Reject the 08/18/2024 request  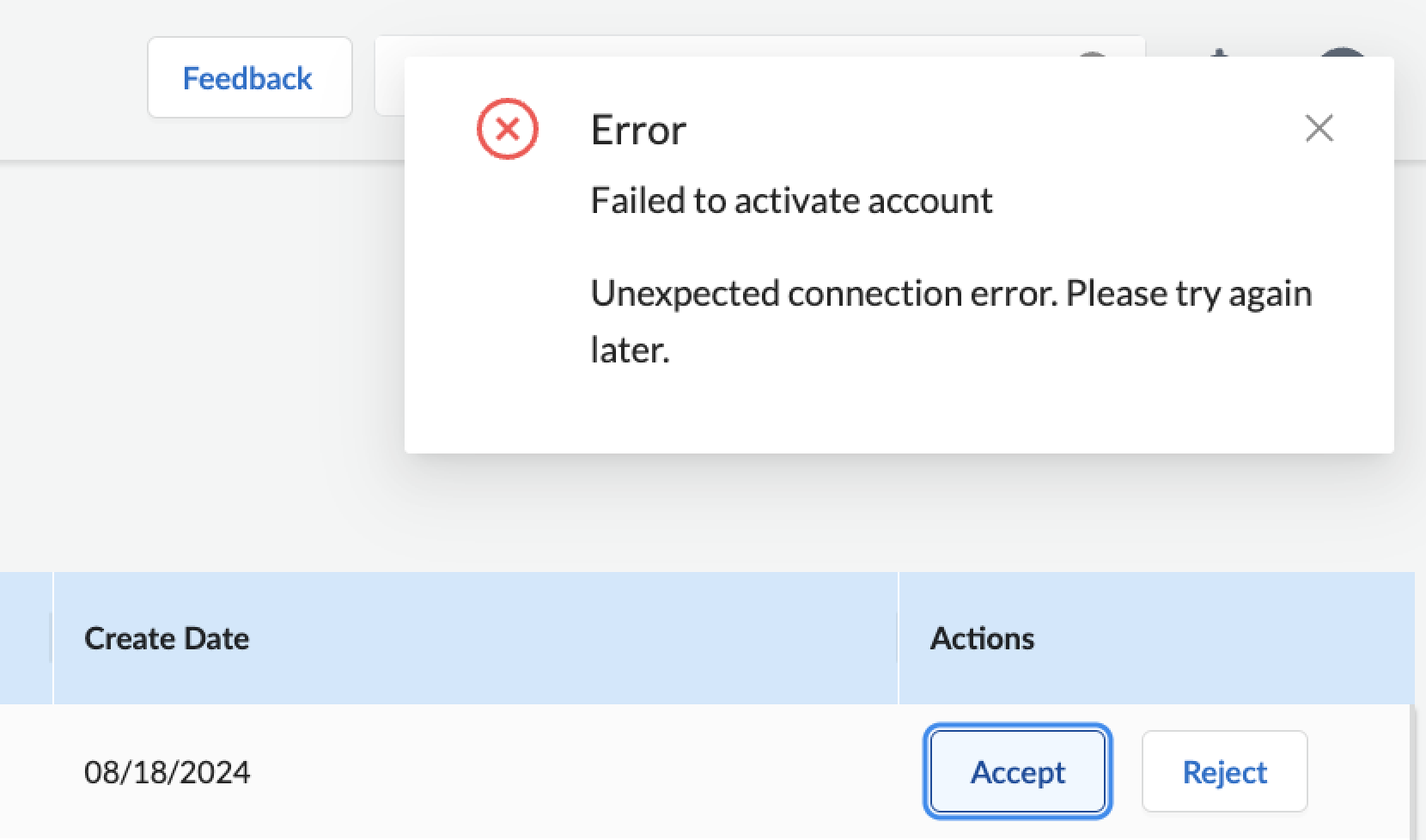(x=1224, y=771)
